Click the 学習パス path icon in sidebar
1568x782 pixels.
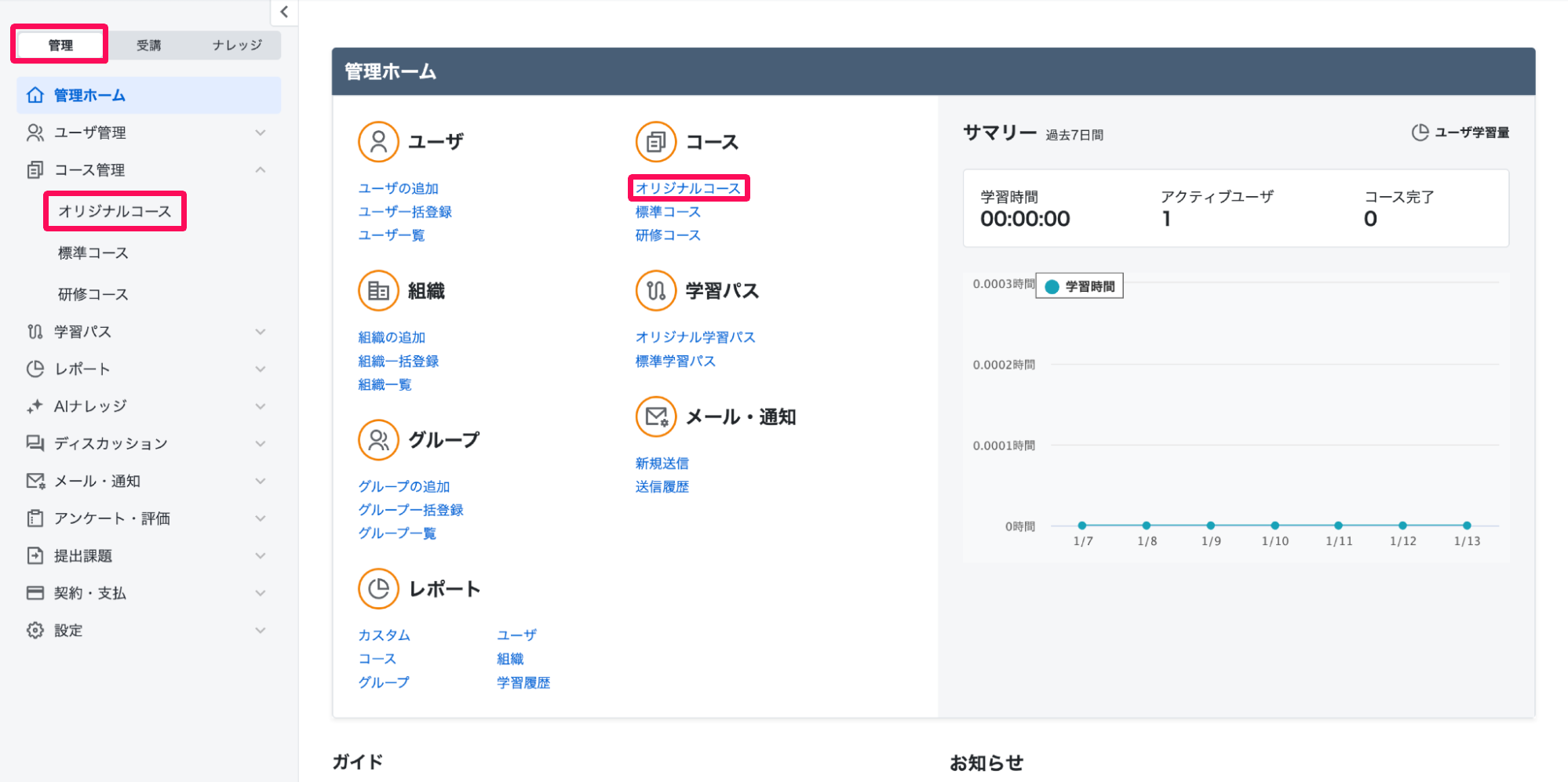[x=35, y=332]
